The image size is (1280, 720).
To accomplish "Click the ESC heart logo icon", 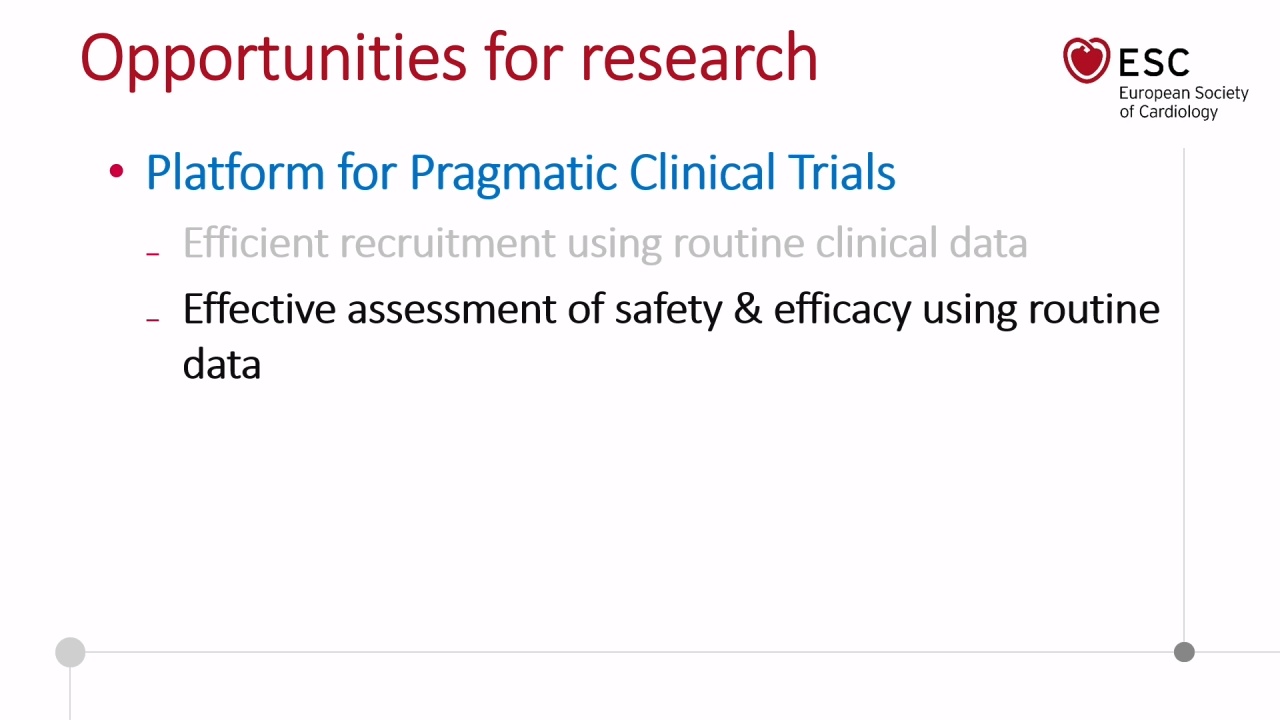I will coord(1086,60).
